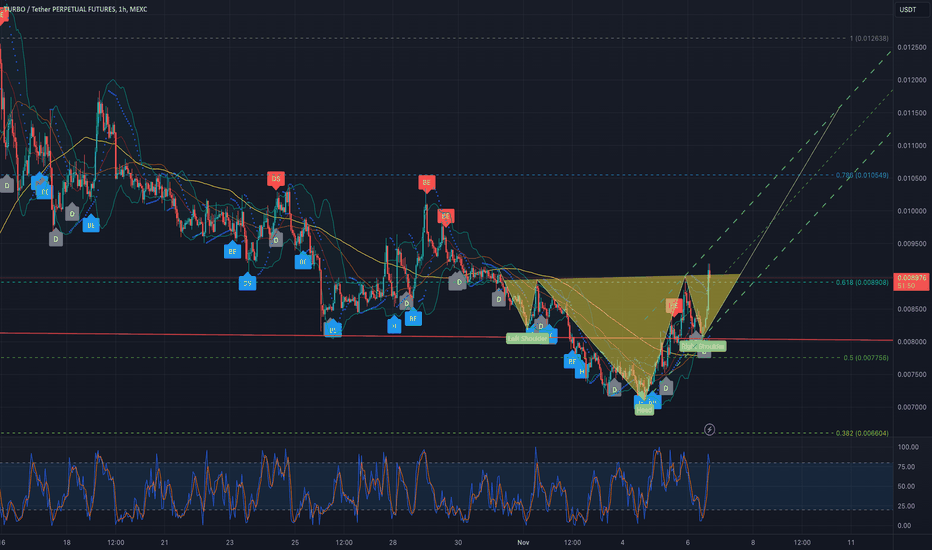This screenshot has width=932, height=550.
Task: Click the 0.010000 price axis label
Action: pos(912,211)
